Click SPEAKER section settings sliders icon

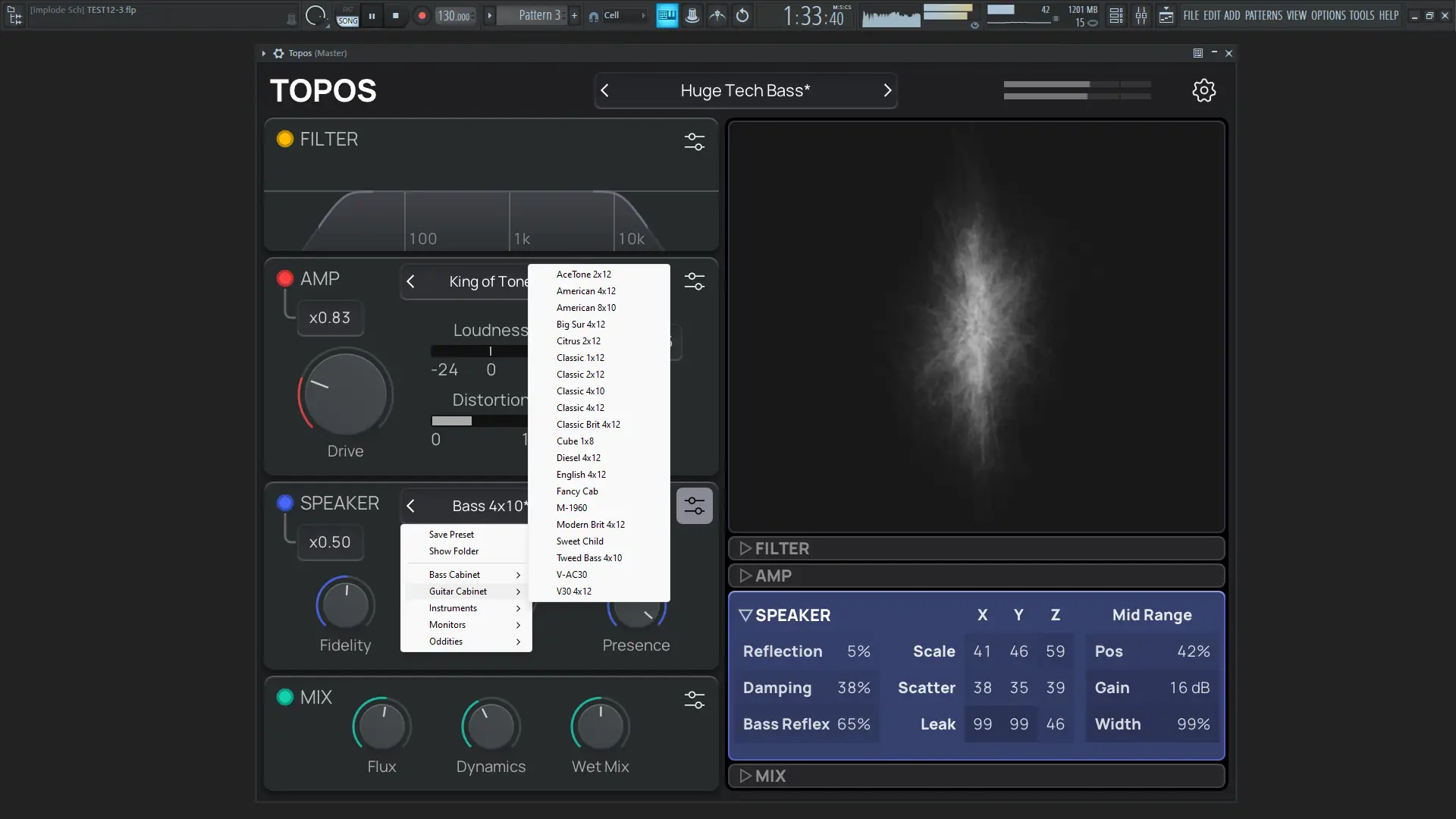(694, 506)
